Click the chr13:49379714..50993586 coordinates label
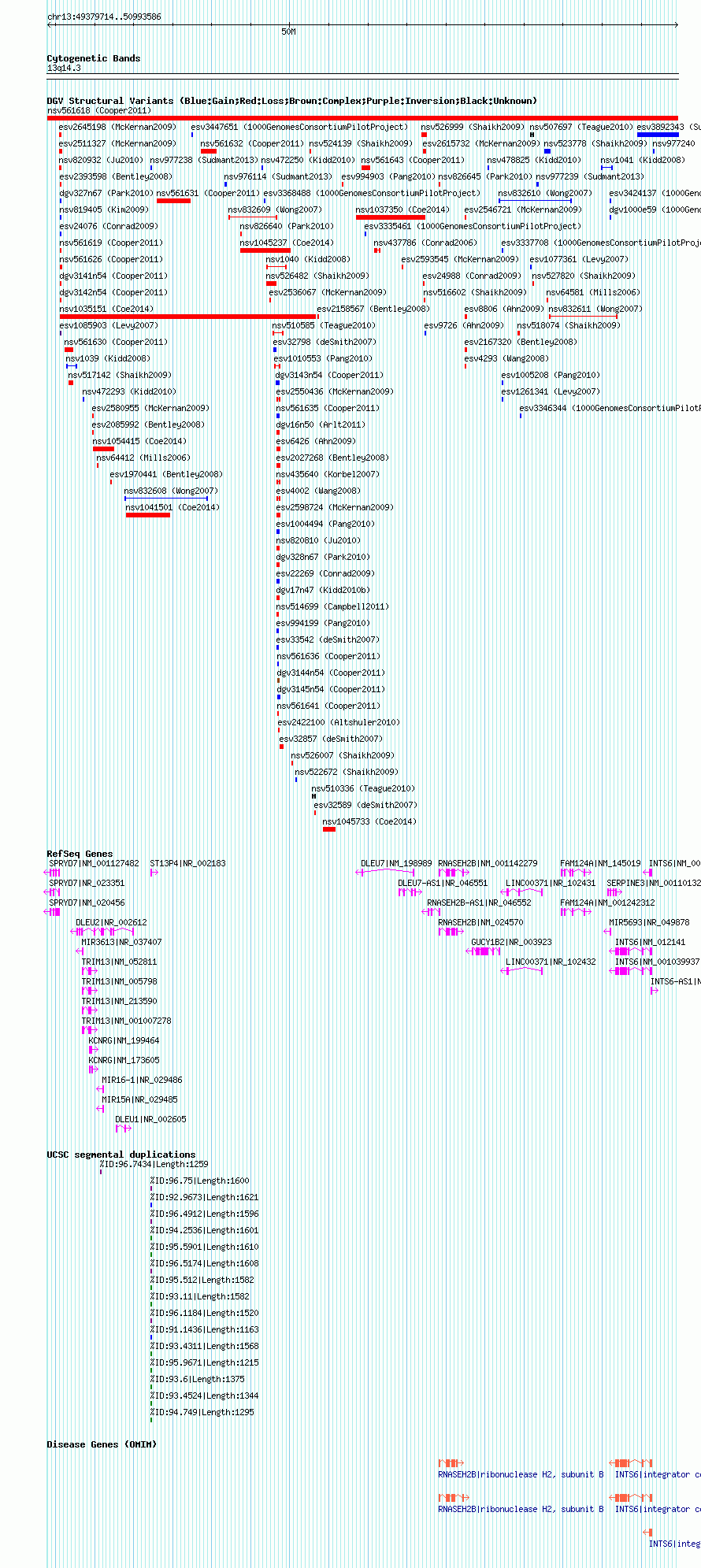701x1568 pixels. tap(104, 17)
